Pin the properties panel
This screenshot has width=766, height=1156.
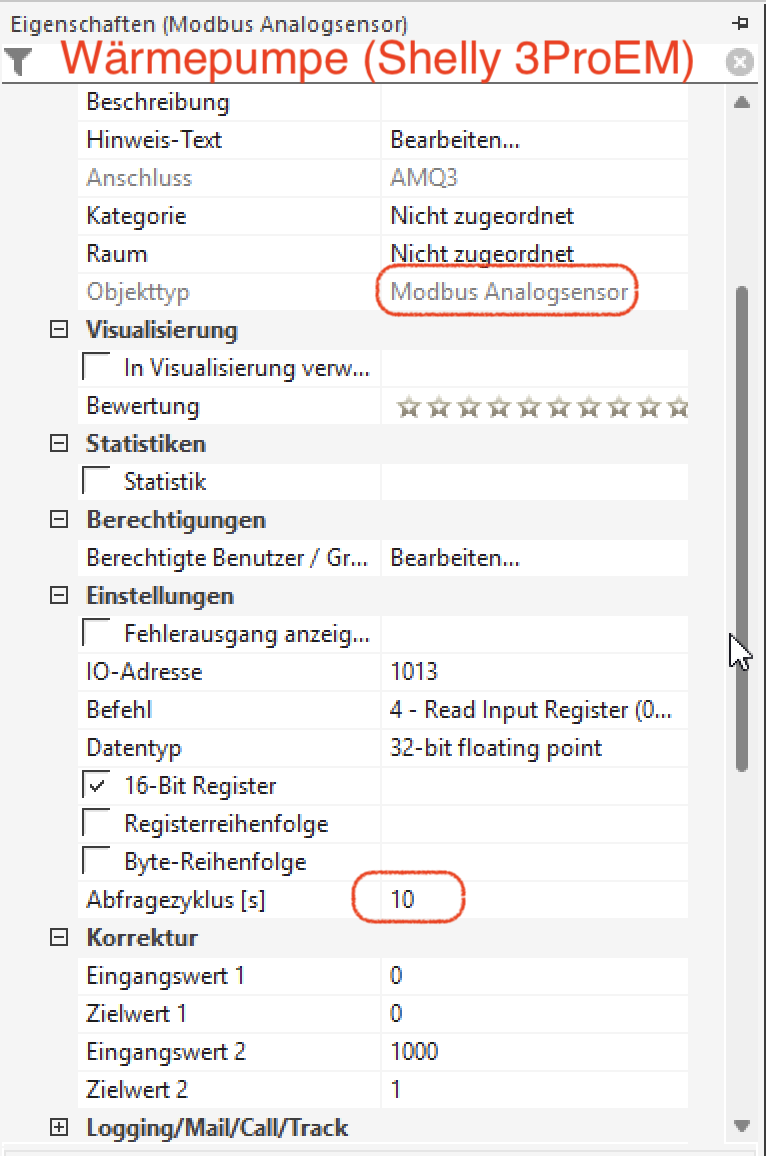pos(740,23)
